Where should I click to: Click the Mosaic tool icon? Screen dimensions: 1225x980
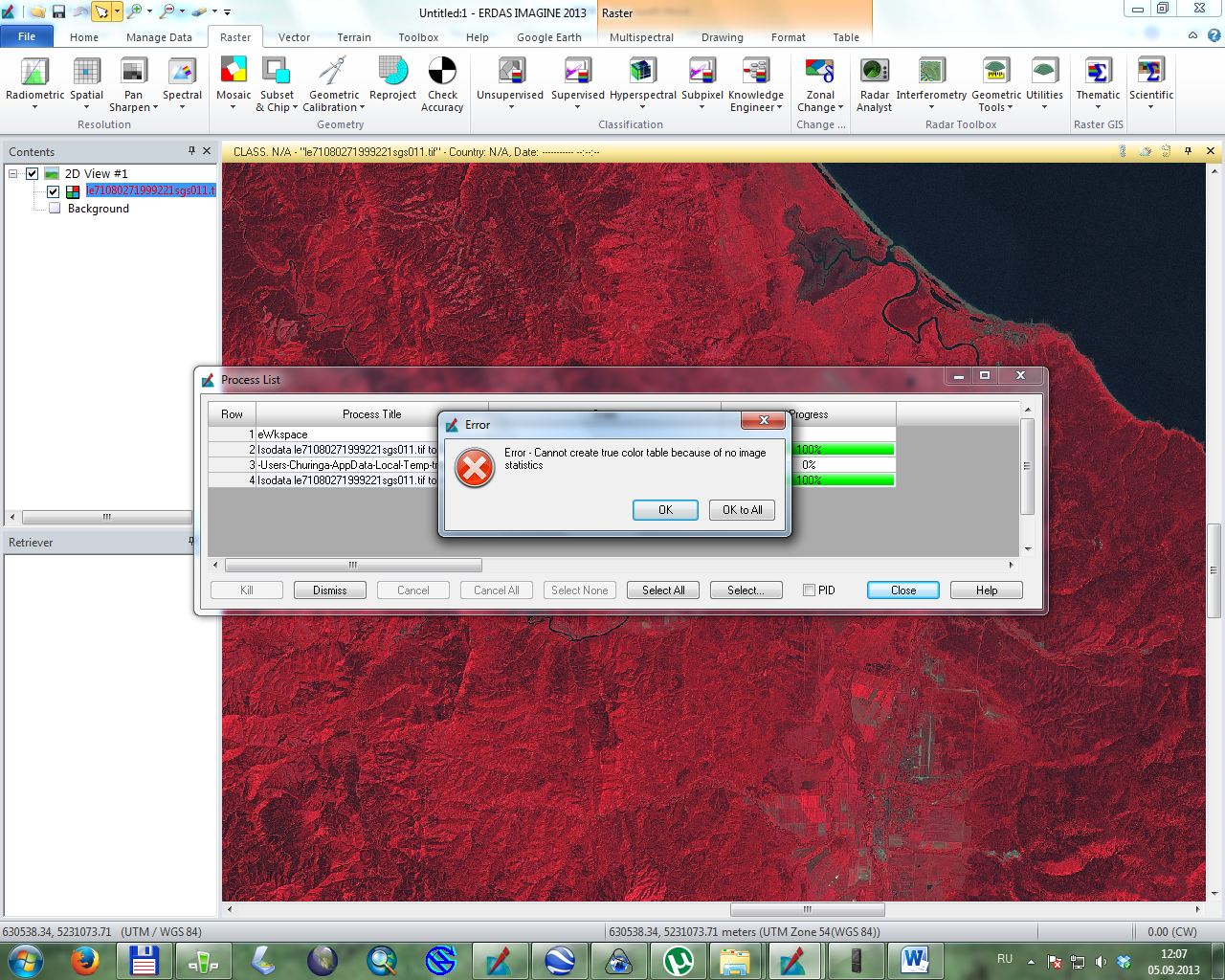(x=234, y=73)
